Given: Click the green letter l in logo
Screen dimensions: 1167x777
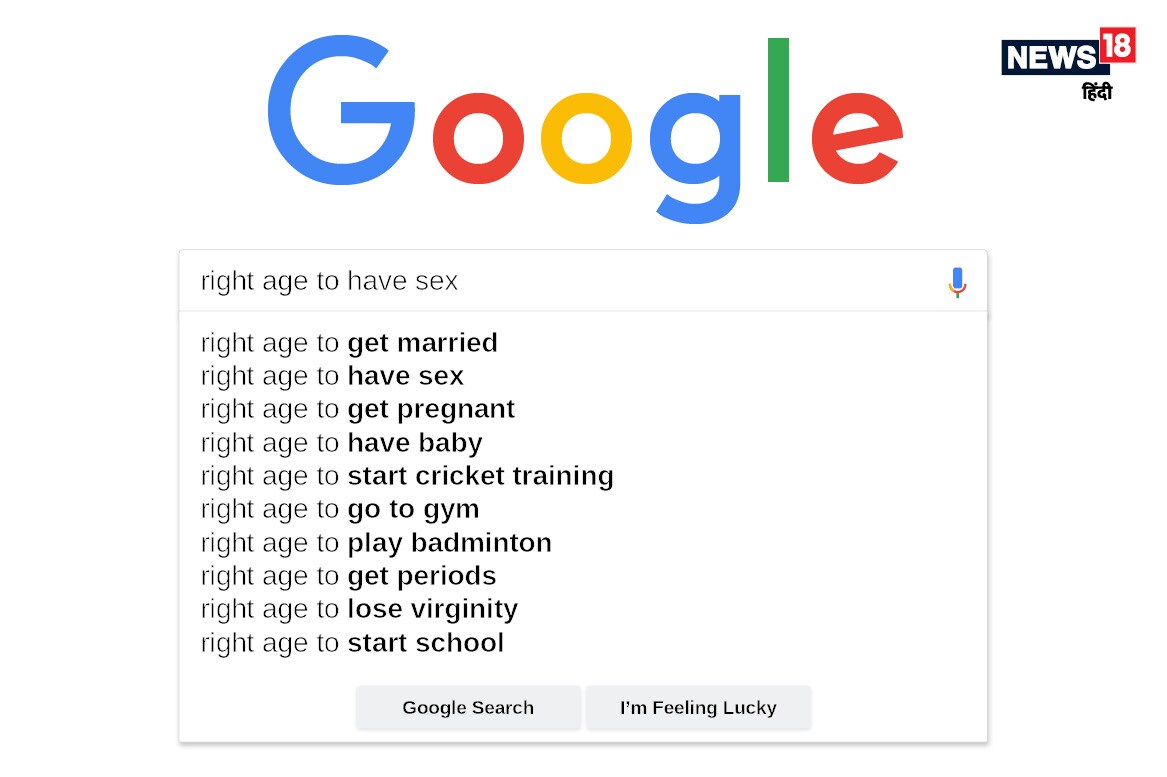Looking at the screenshot, I should point(778,110).
